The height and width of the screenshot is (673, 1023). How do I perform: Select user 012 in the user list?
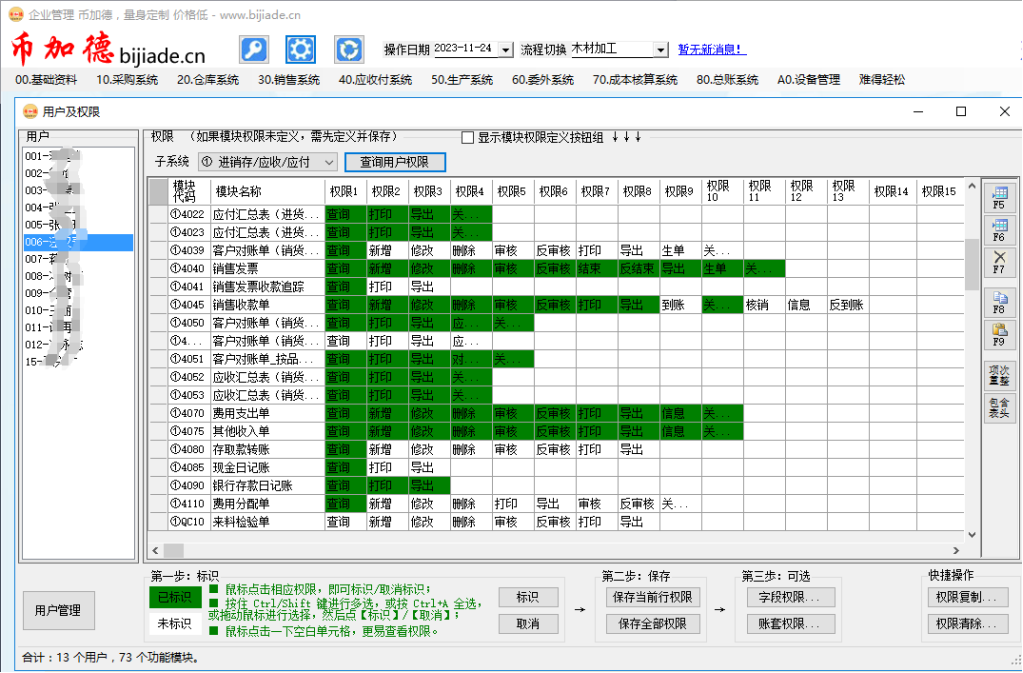(x=78, y=344)
